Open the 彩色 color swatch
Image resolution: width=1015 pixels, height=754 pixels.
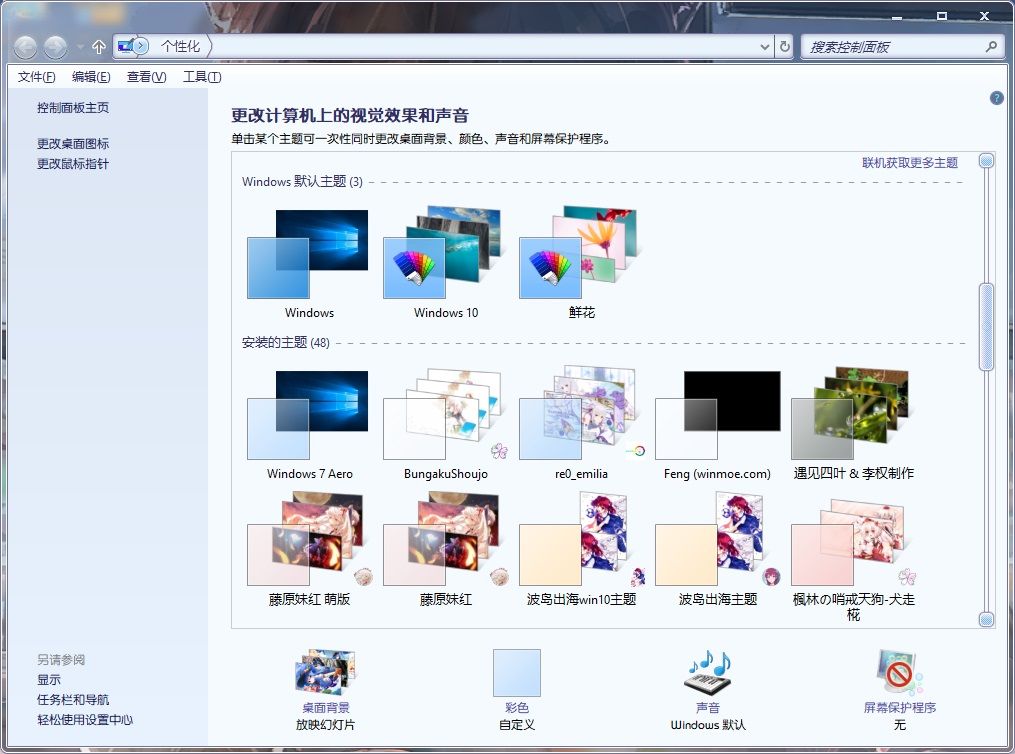517,673
